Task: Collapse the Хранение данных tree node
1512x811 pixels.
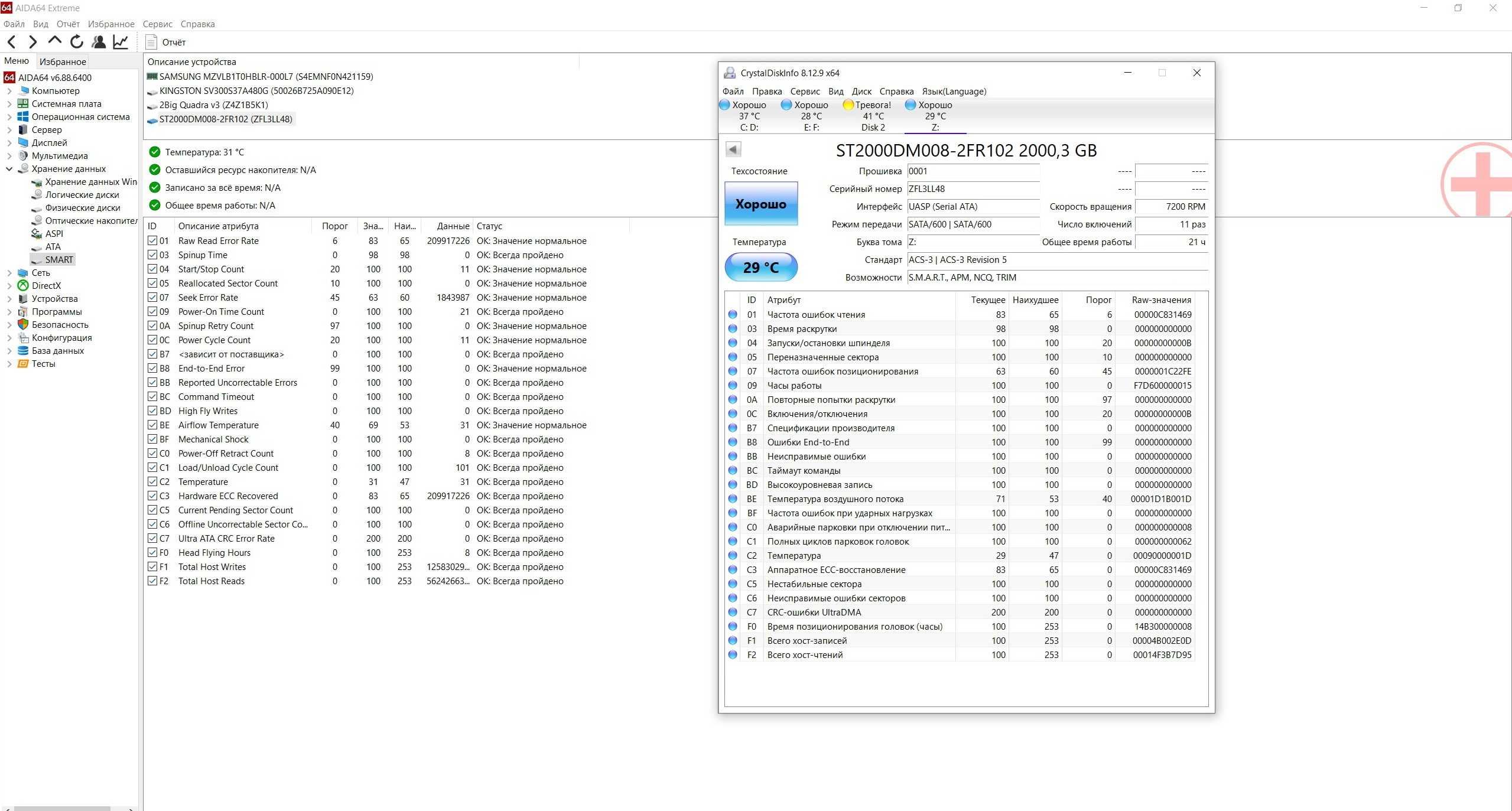Action: [x=9, y=169]
